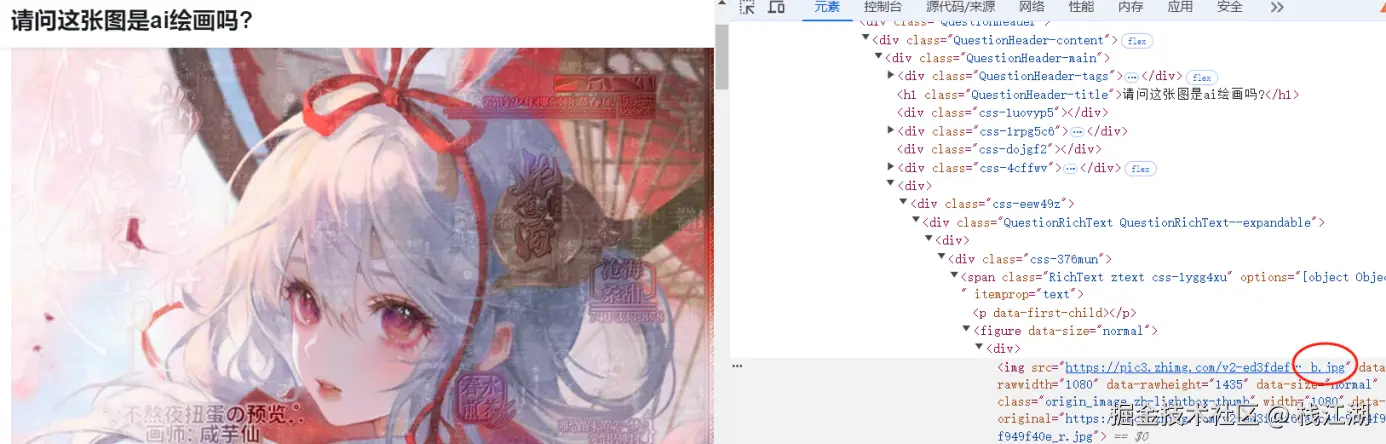Open the 元素 tab
Screen dimensions: 1386x444
pos(827,7)
